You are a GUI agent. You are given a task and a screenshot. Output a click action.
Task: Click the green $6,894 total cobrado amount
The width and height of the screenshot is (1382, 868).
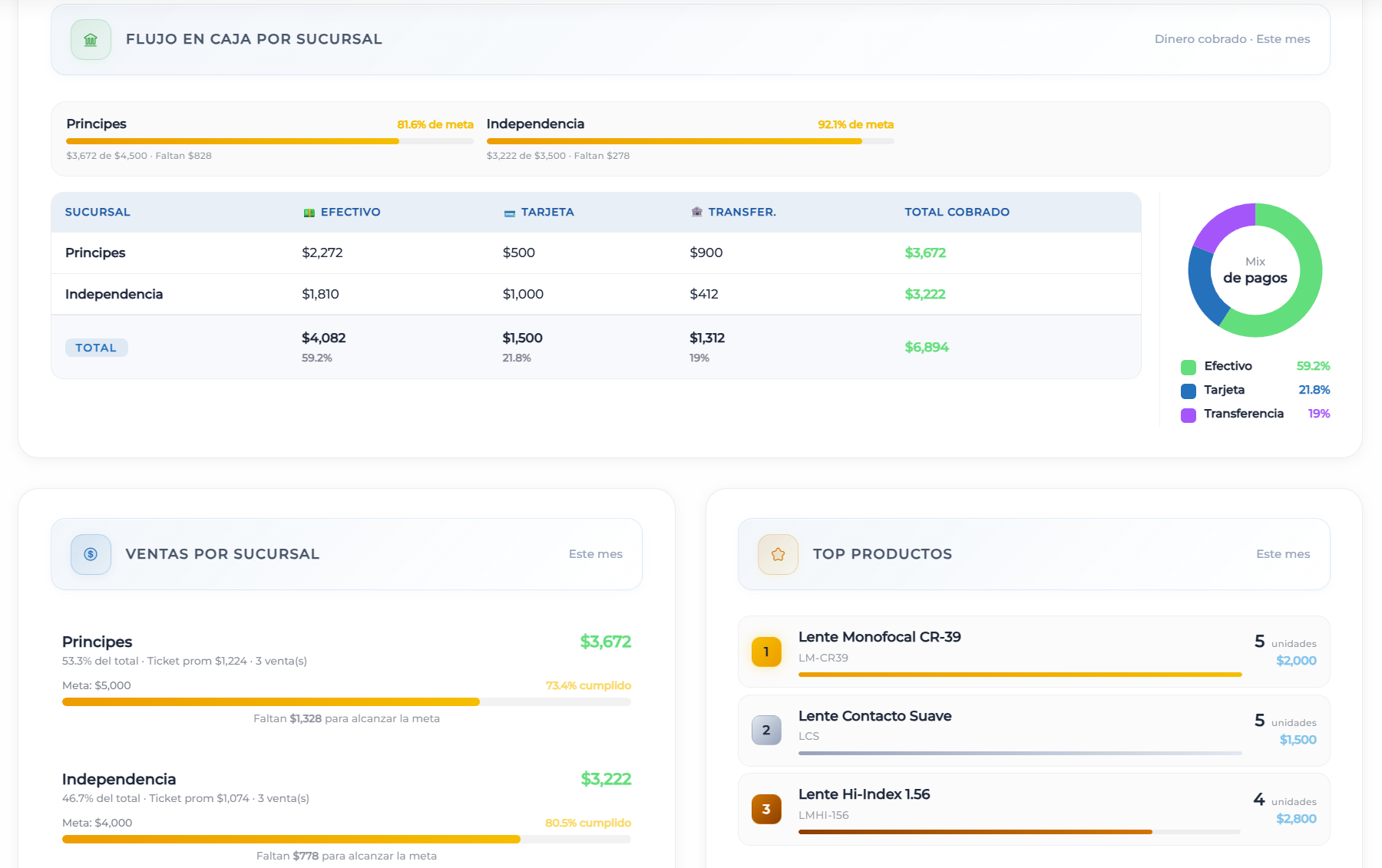(x=927, y=347)
